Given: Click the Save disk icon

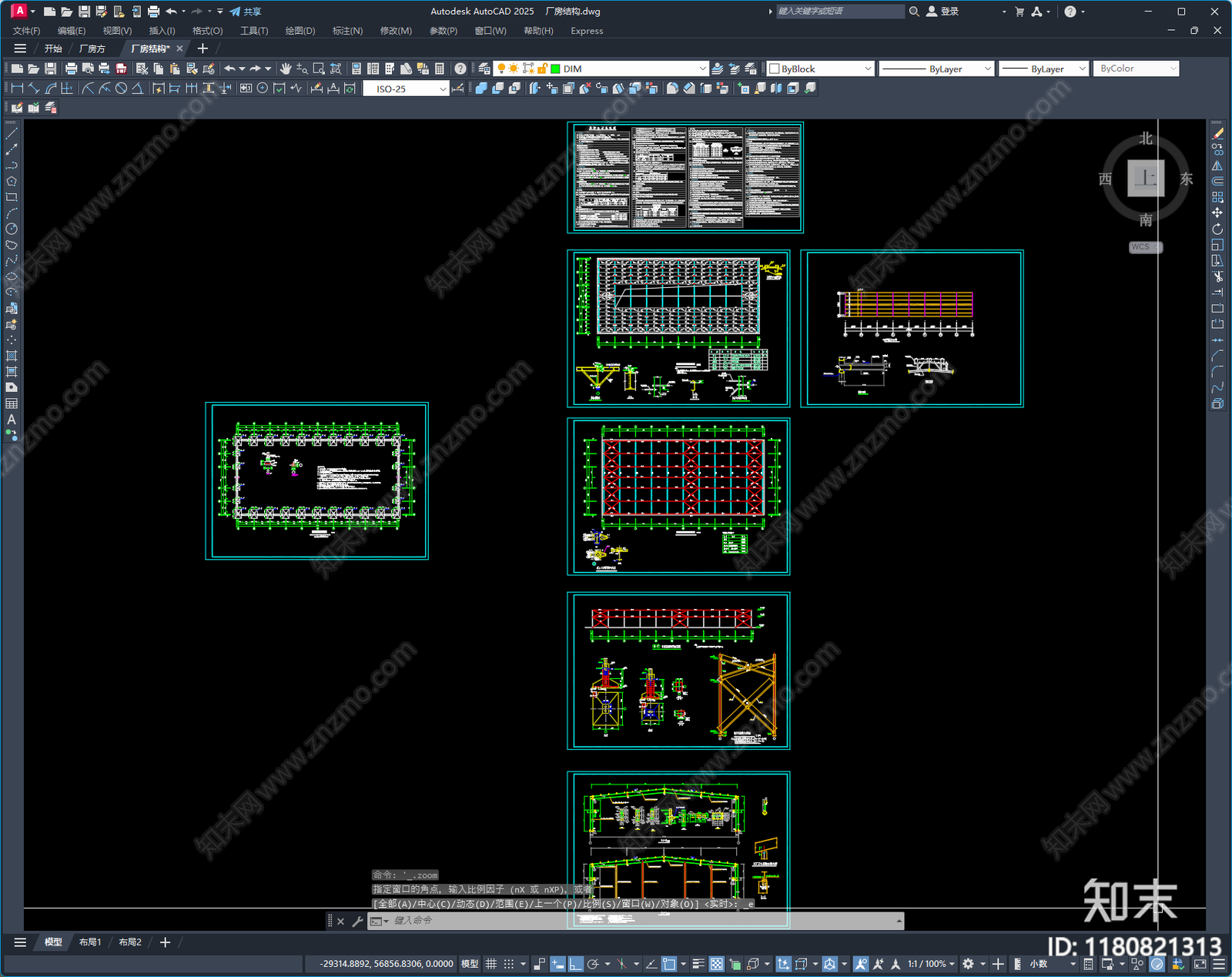Looking at the screenshot, I should coord(50,69).
